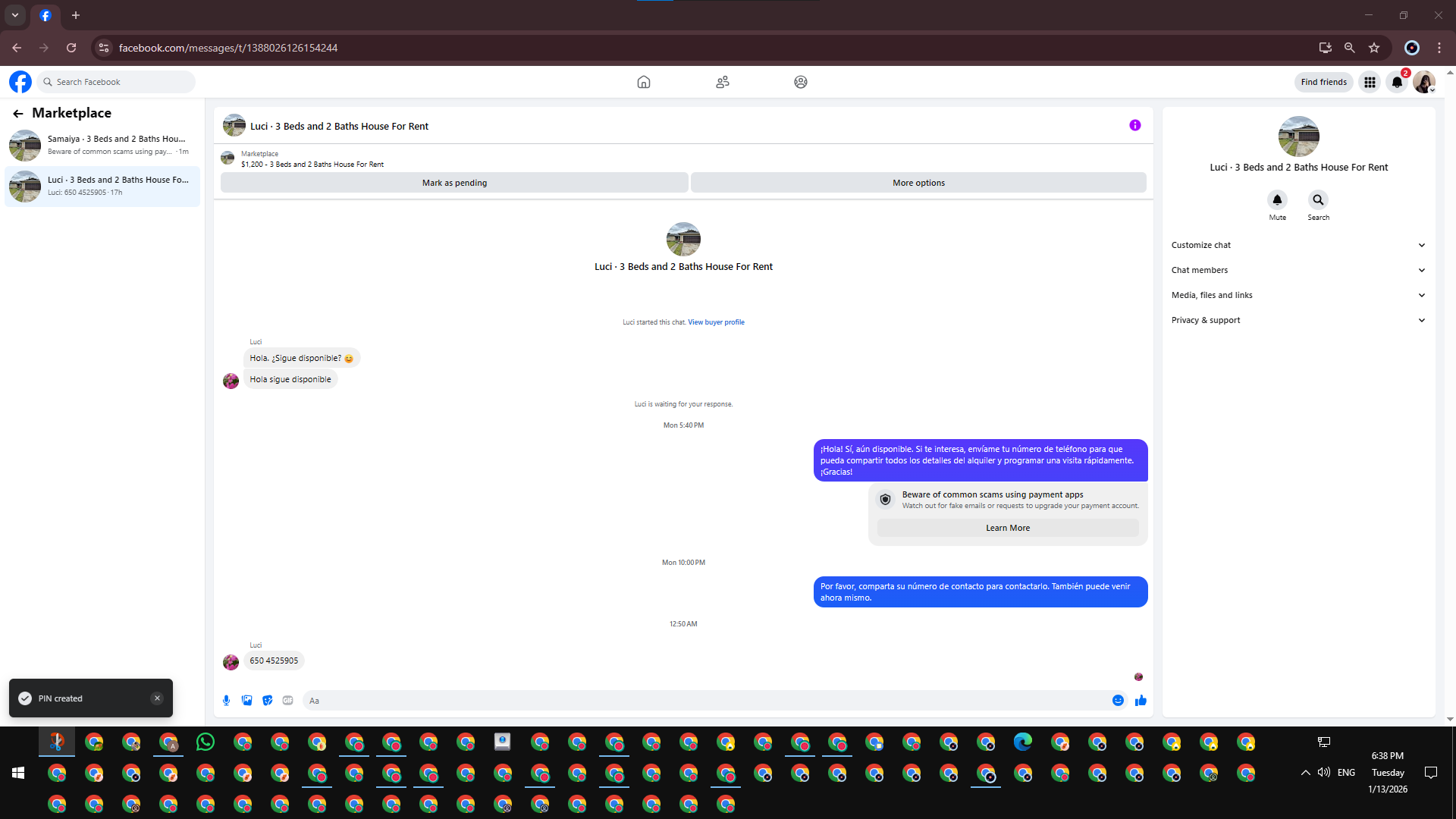Open the Friends tab

[723, 82]
